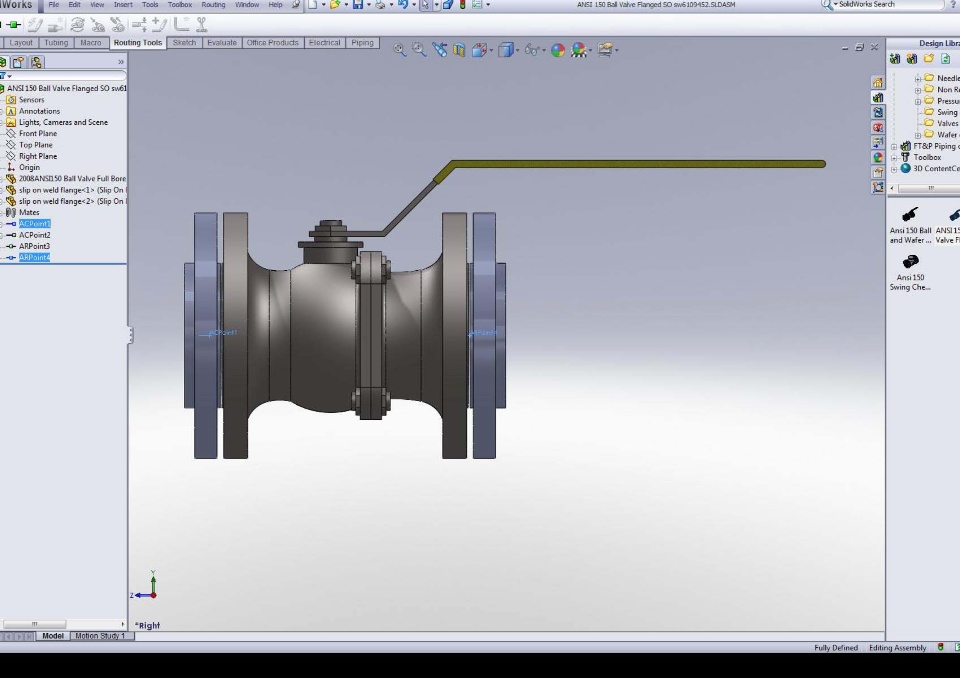The width and height of the screenshot is (960, 678).
Task: Click Add to Library icon in Design Library
Action: (895, 59)
